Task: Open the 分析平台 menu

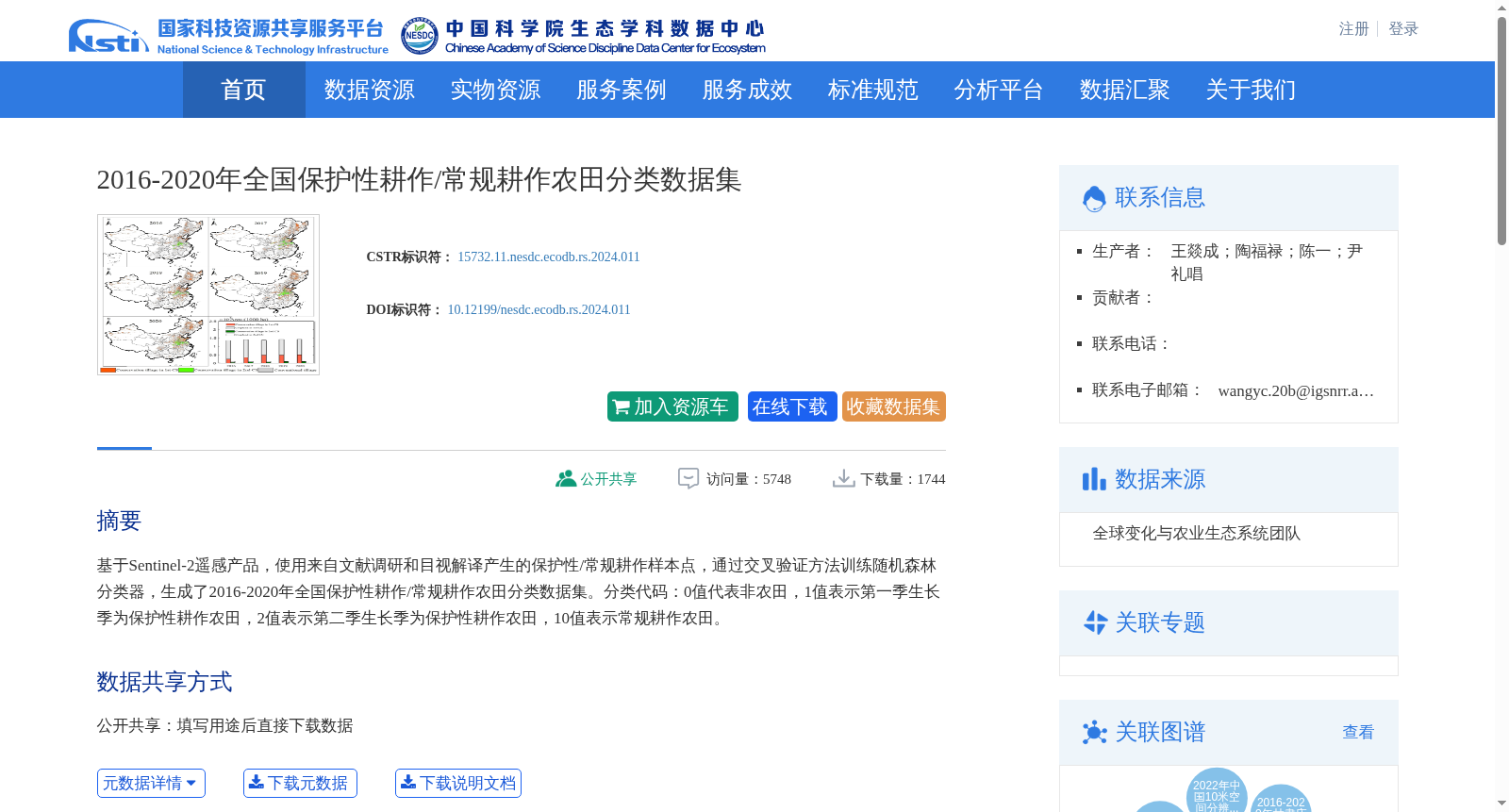Action: click(999, 90)
